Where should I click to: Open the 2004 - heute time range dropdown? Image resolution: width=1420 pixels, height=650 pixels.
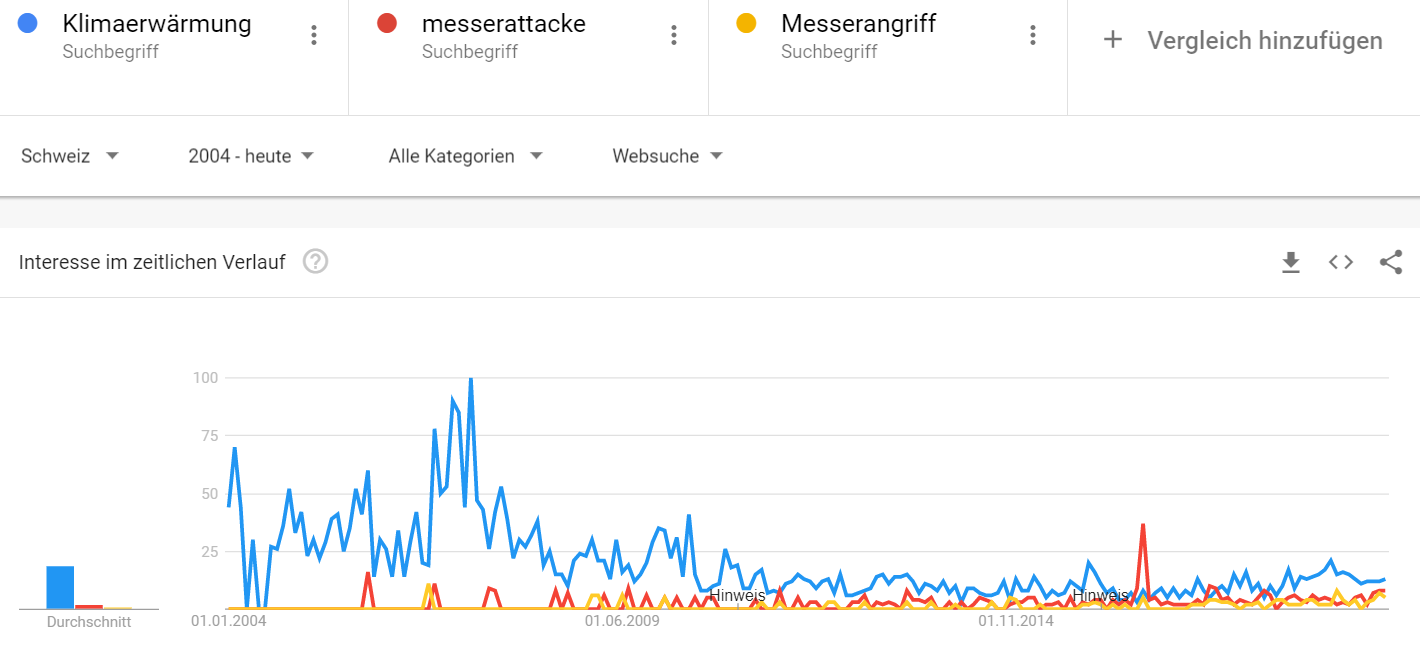(251, 156)
